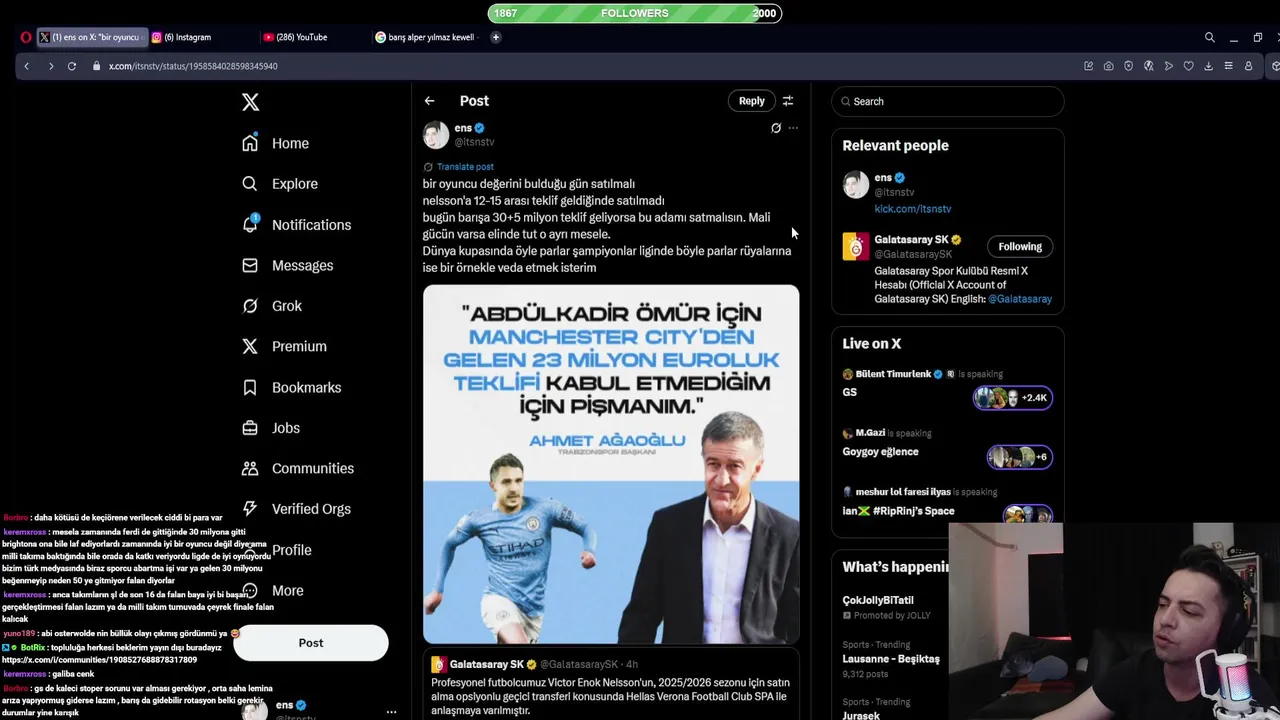
Task: Open reply sorting options icon
Action: 788,101
